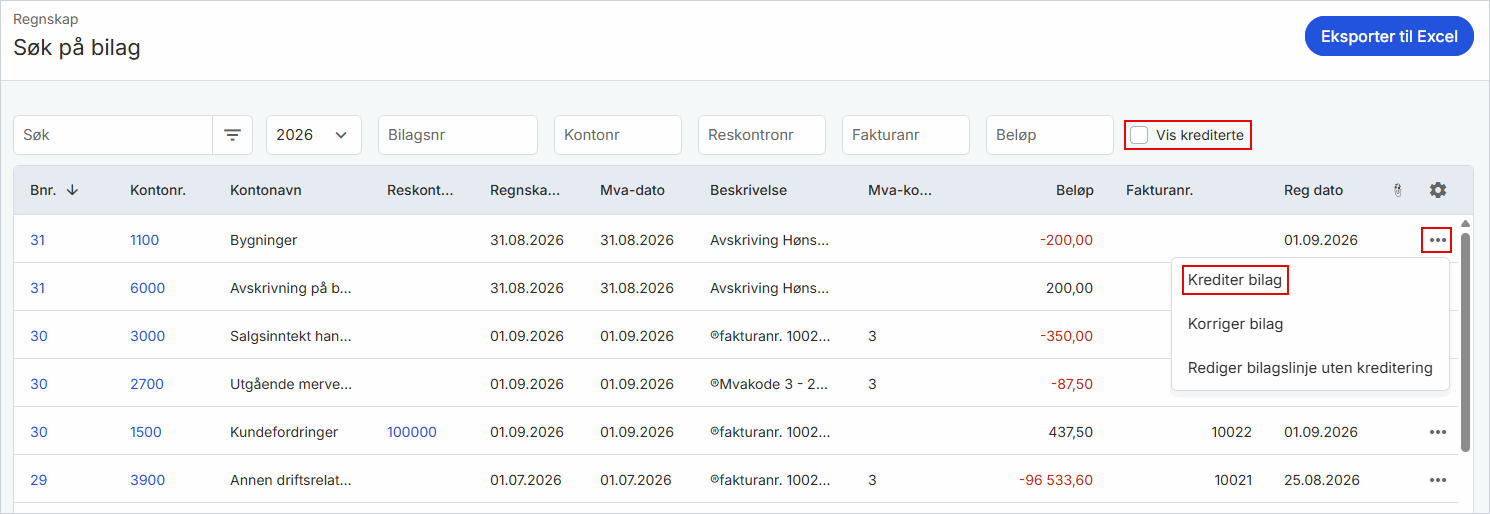The height and width of the screenshot is (514, 1490).
Task: Click the Kontonavn column header
Action: click(265, 190)
